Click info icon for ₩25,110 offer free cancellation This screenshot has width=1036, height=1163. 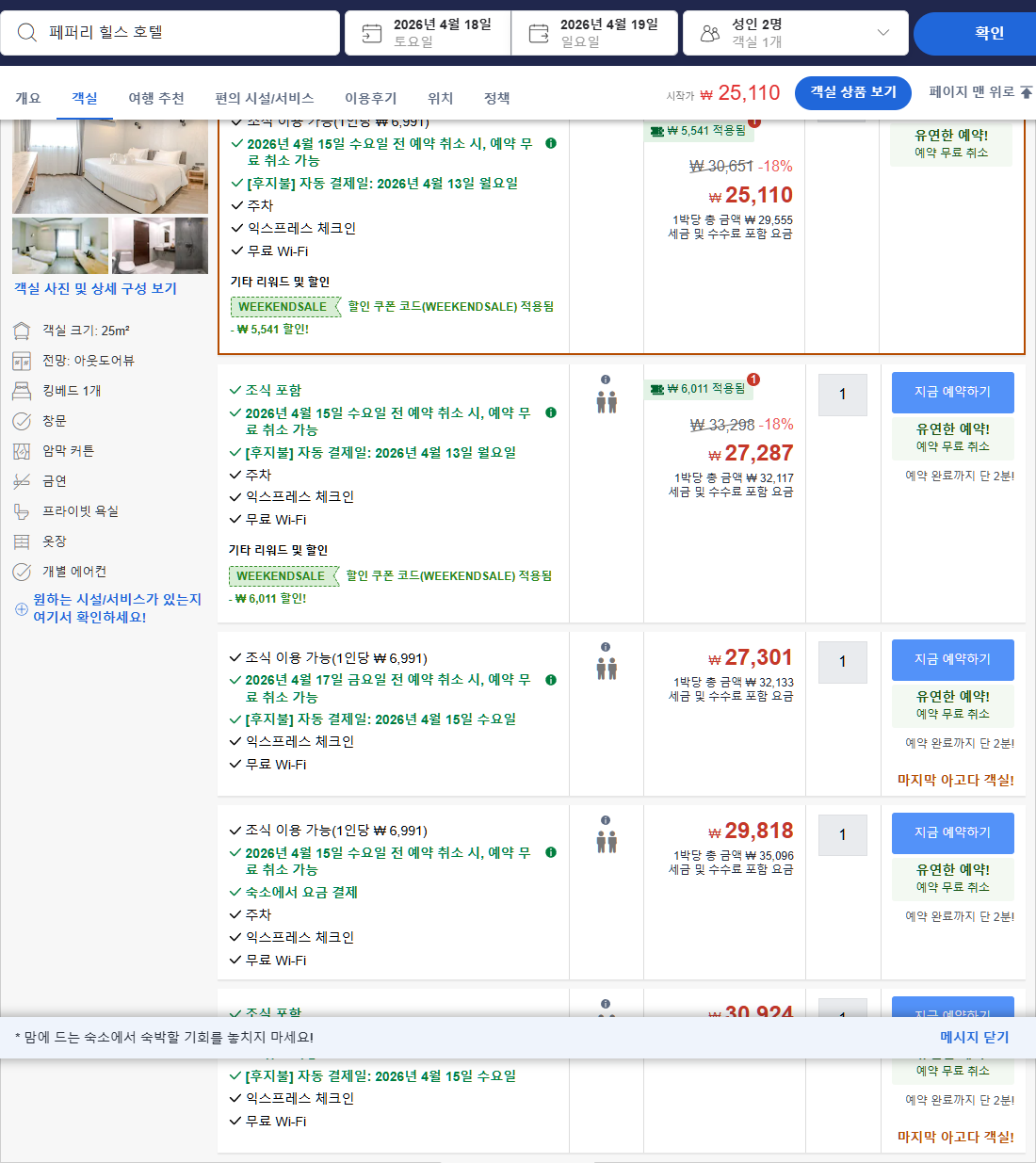pos(551,143)
